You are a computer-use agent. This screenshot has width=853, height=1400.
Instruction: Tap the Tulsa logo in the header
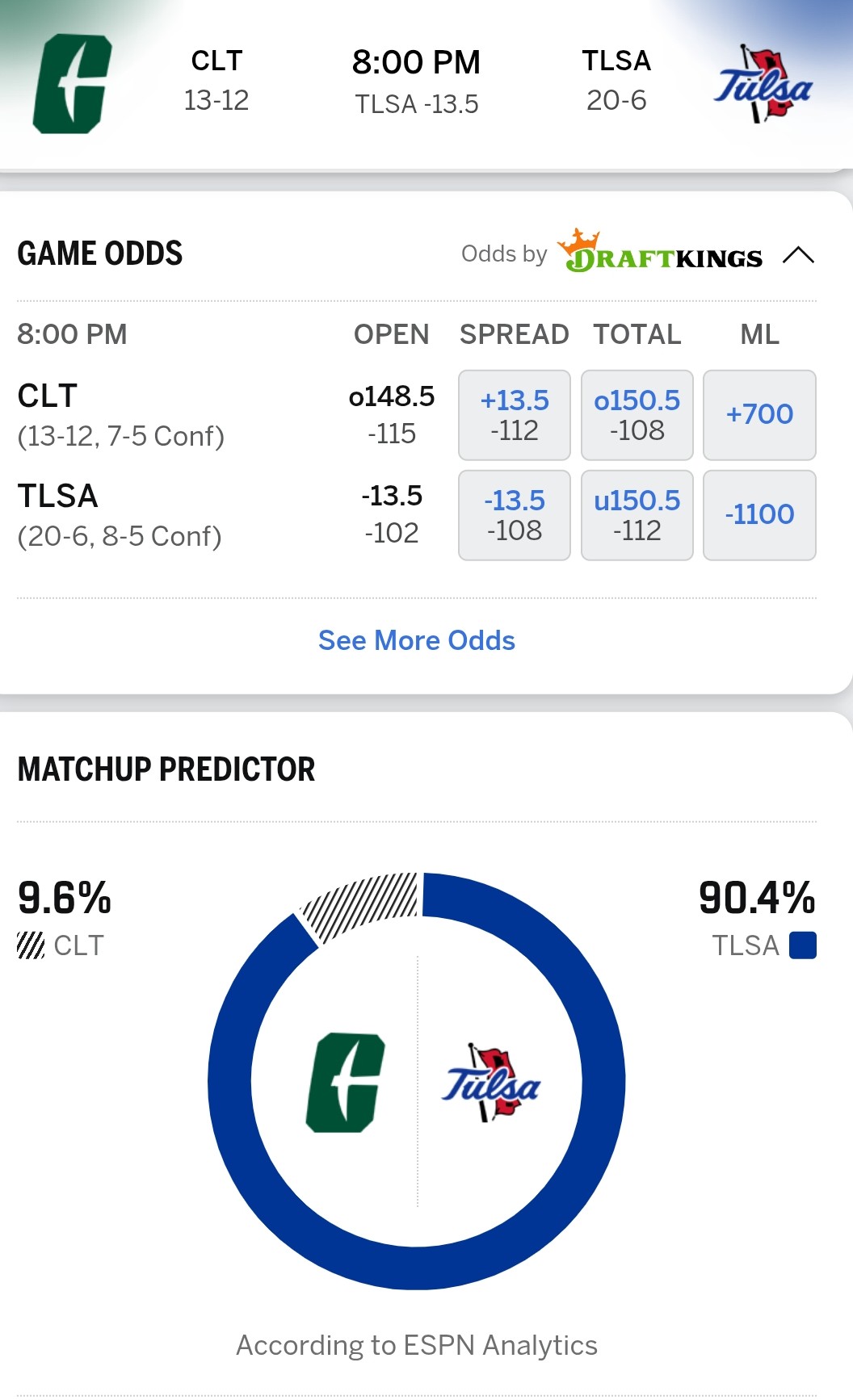click(x=763, y=86)
